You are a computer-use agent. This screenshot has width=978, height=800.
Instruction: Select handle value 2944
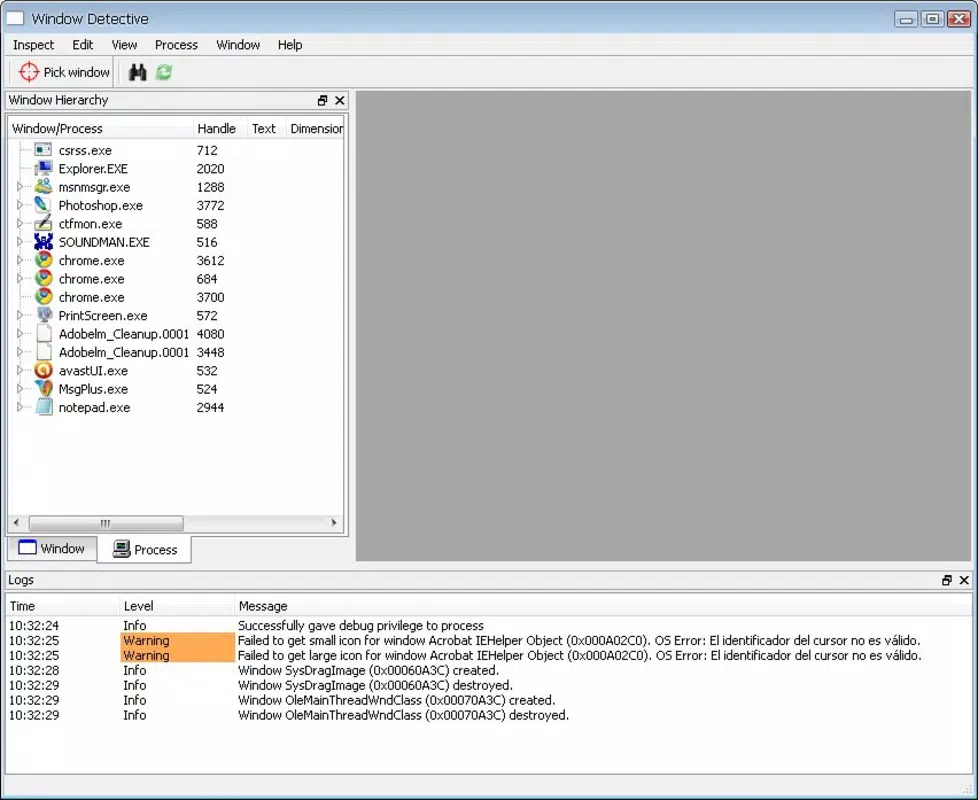pyautogui.click(x=210, y=408)
